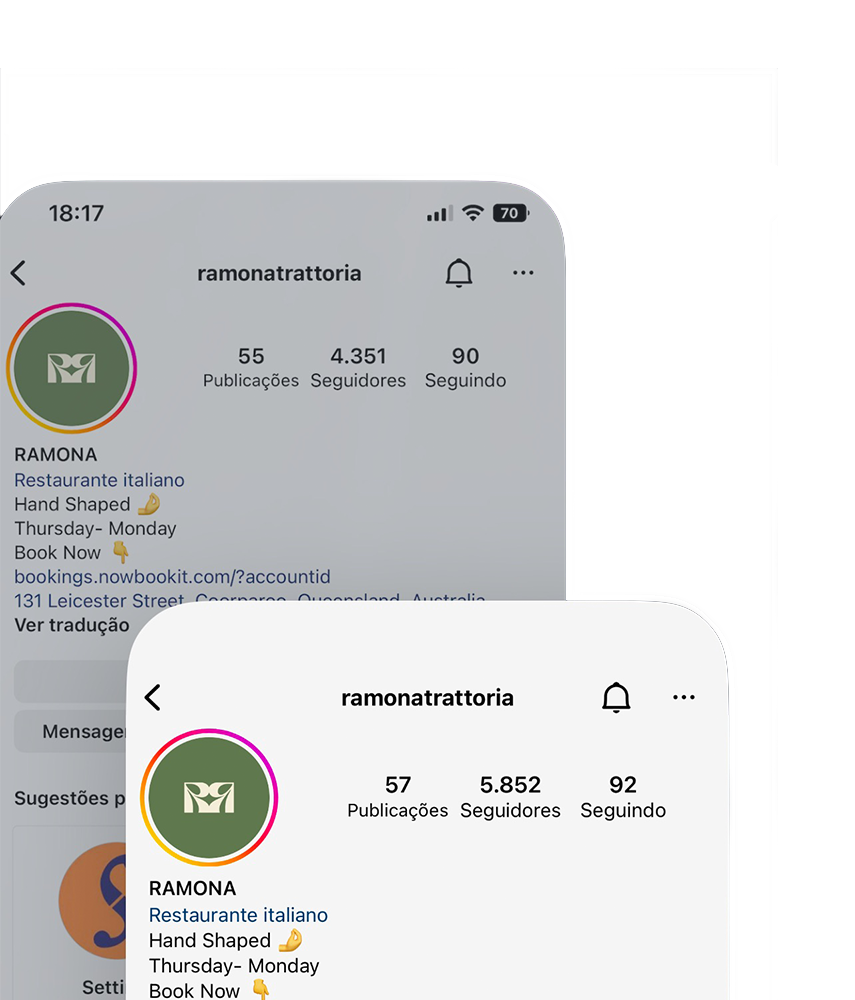Tap the 55 Publicações count
The height and width of the screenshot is (1000, 855).
(251, 367)
